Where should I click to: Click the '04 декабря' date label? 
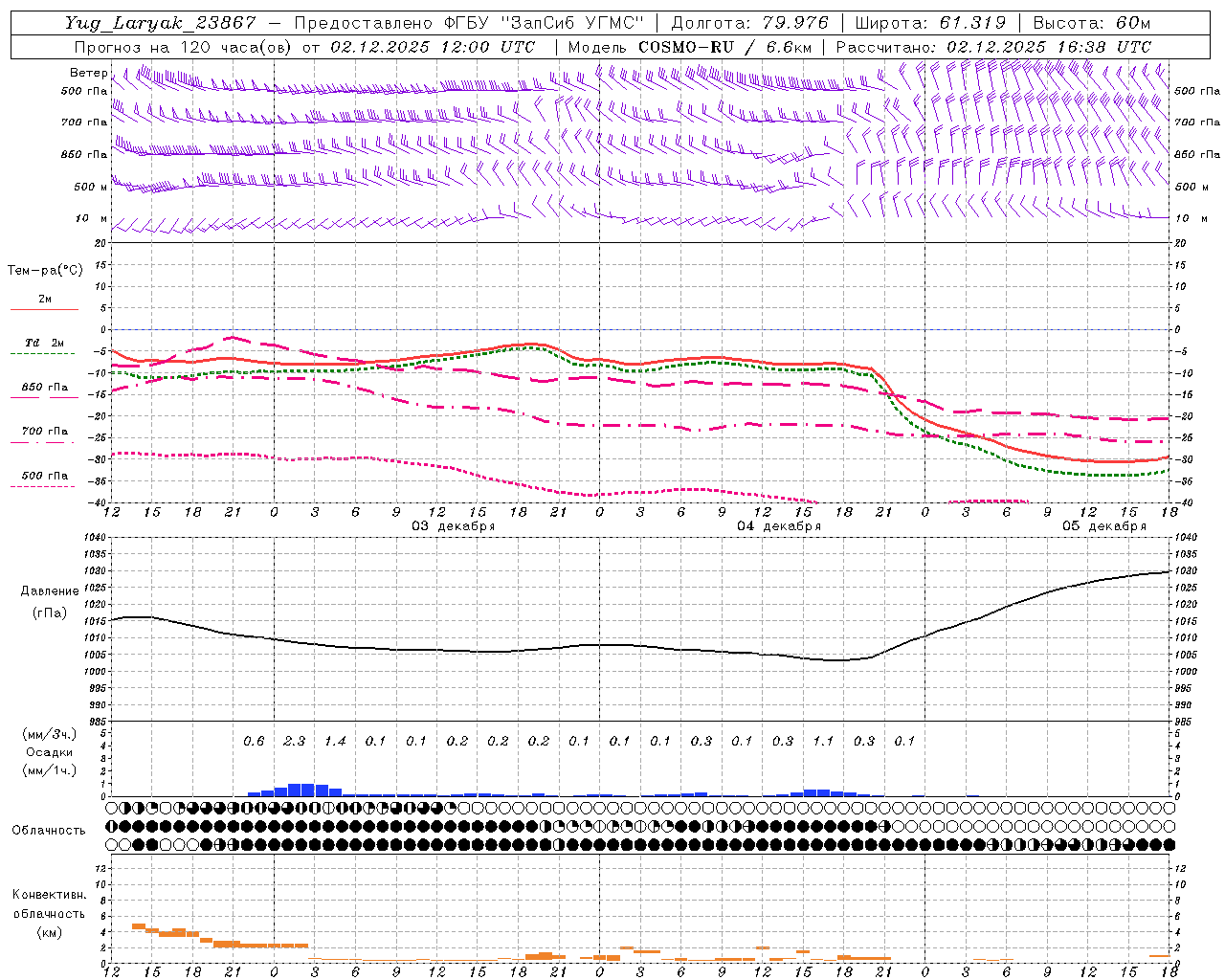778,526
